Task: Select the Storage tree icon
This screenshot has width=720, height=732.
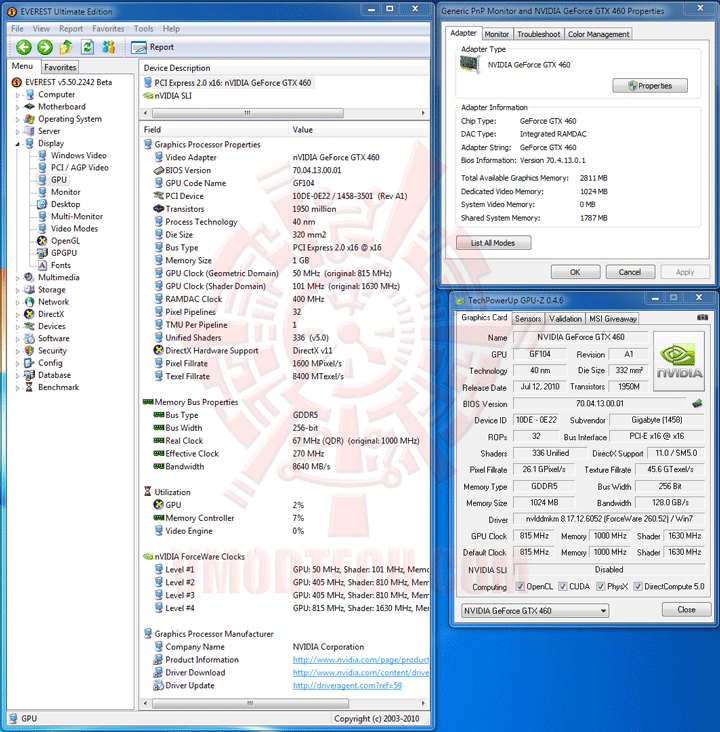Action: click(29, 289)
